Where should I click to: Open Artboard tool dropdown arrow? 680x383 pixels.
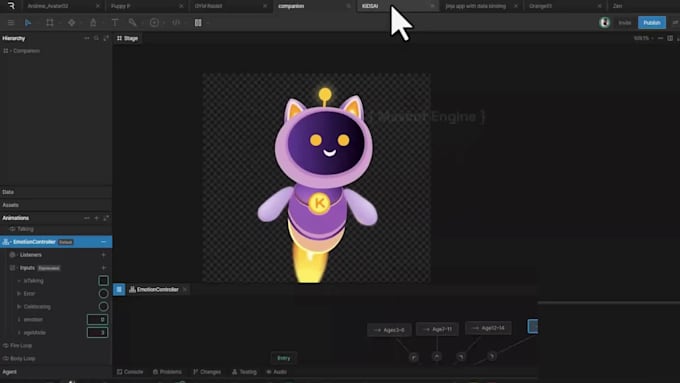click(x=59, y=23)
